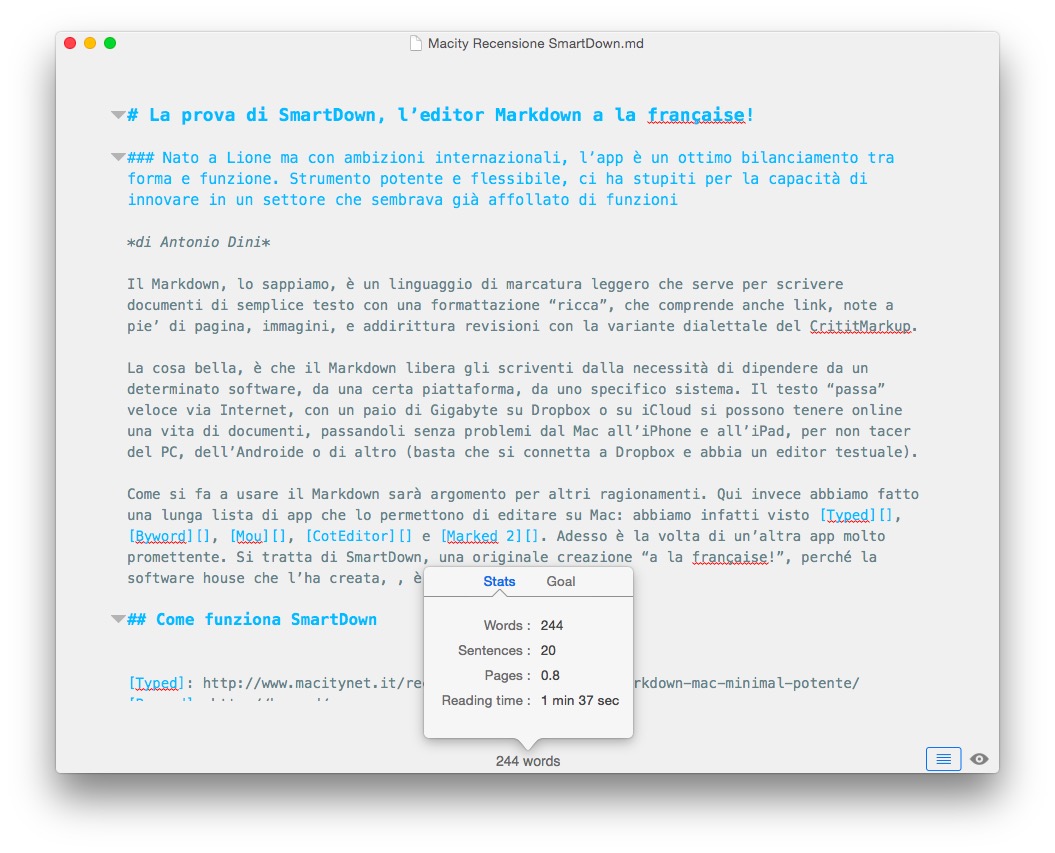This screenshot has width=1055, height=853.
Task: Toggle the preview eye icon
Action: click(x=979, y=759)
